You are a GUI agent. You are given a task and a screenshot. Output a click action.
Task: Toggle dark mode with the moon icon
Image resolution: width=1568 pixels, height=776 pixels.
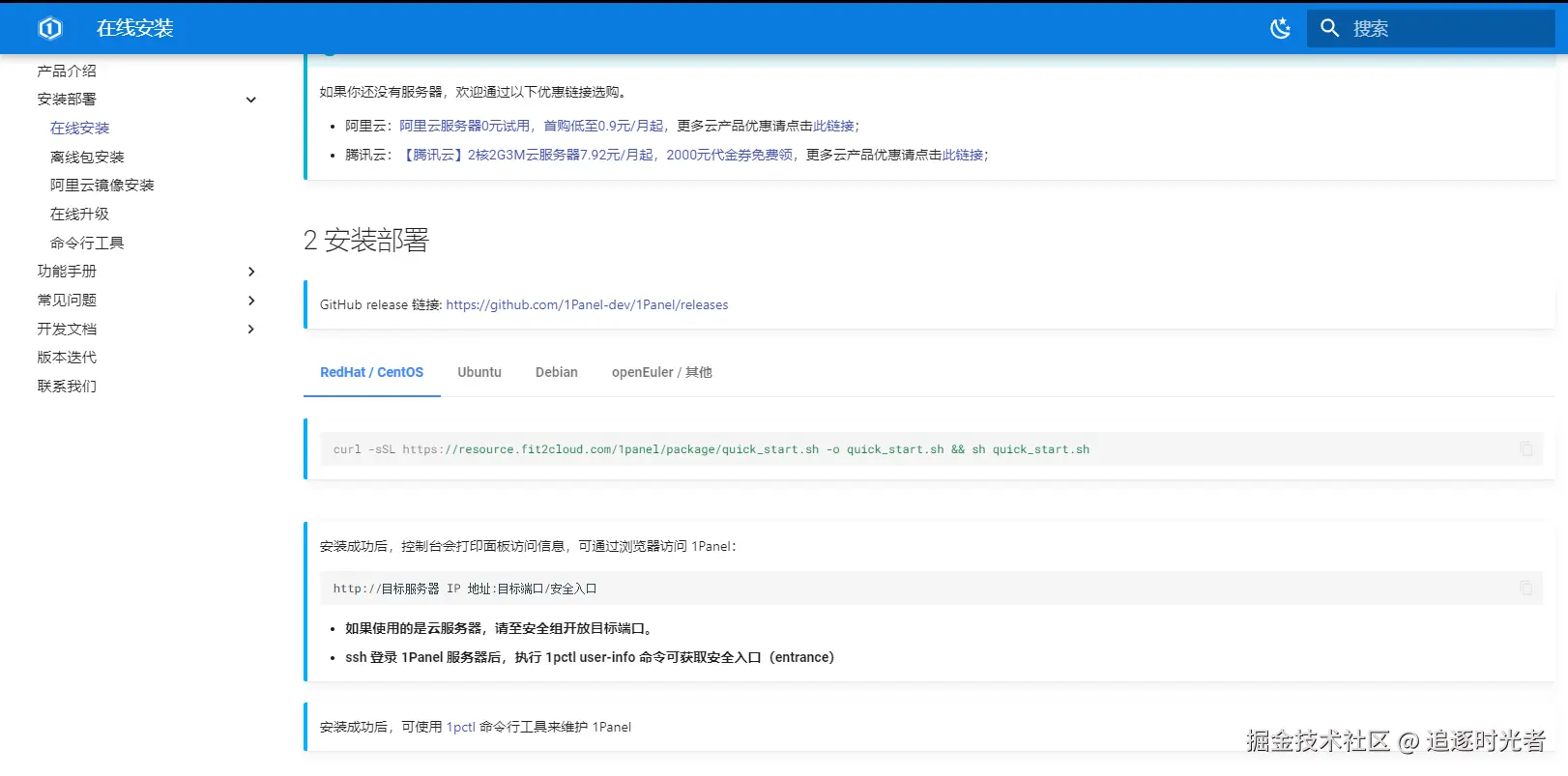coord(1280,28)
